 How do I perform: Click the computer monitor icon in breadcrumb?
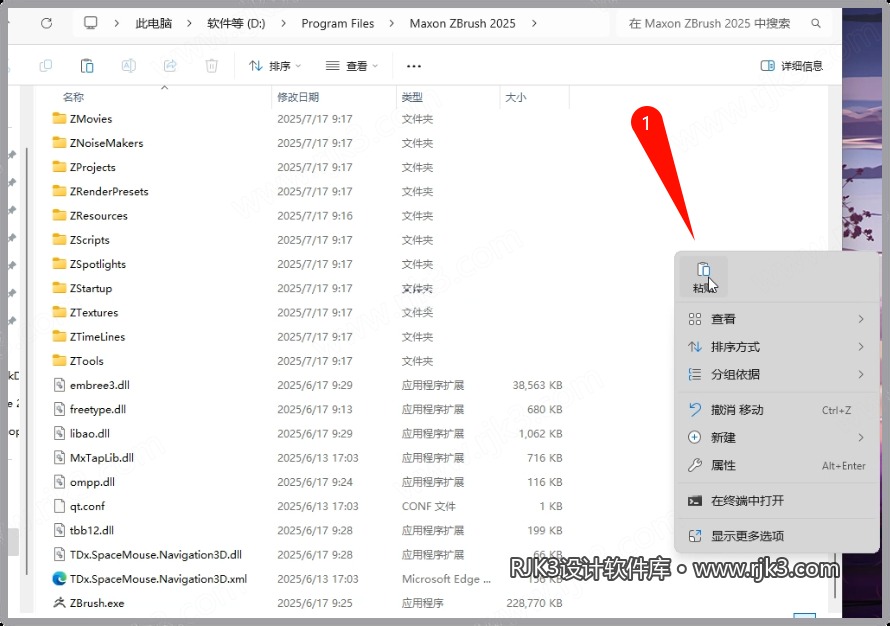pyautogui.click(x=90, y=23)
